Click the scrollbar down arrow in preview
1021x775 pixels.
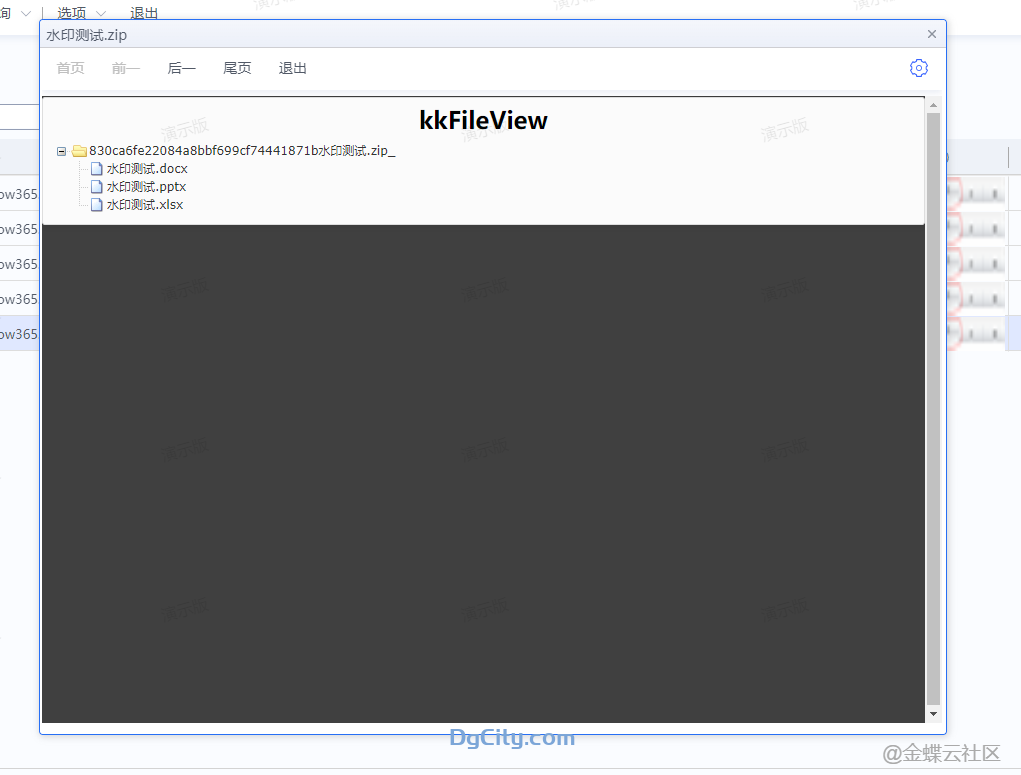click(934, 714)
